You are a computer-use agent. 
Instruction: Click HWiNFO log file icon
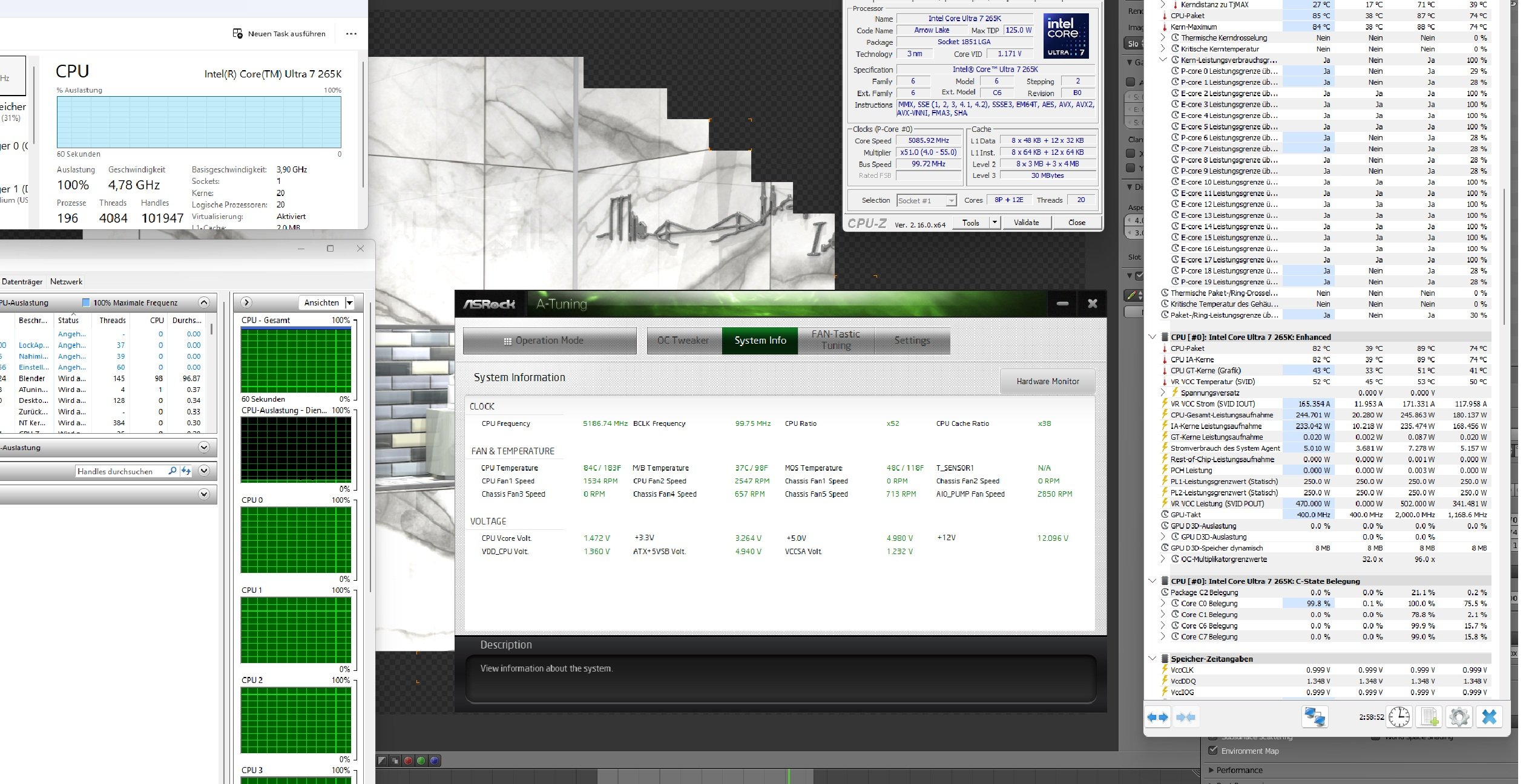click(x=1429, y=717)
